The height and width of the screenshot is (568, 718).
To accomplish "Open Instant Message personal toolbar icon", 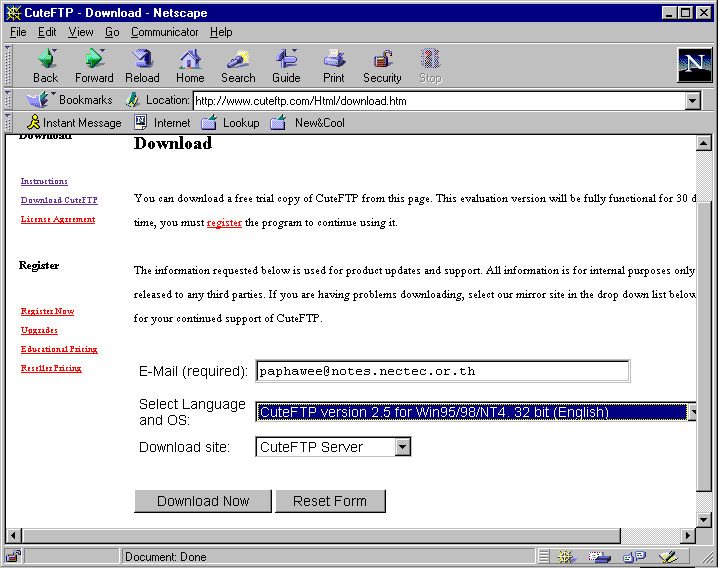I will [33, 122].
